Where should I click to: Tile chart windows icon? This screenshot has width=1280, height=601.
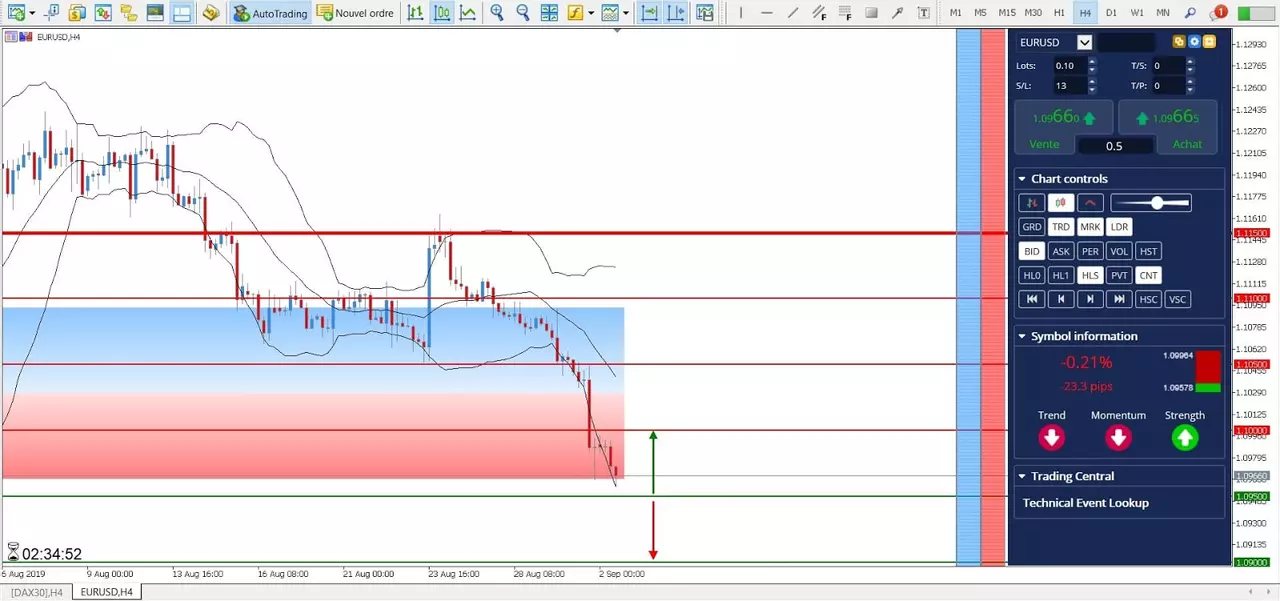click(x=549, y=13)
